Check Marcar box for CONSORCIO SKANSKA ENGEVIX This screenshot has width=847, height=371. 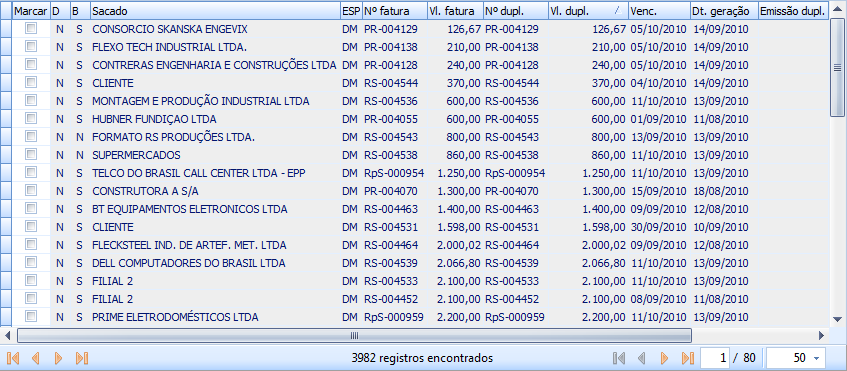pyautogui.click(x=31, y=29)
